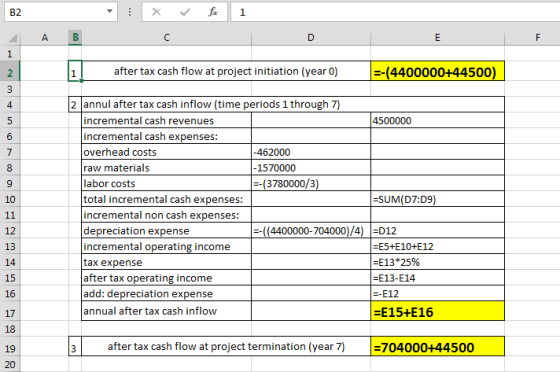This screenshot has height=372, width=560.
Task: Select cell B2 containing 1
Action: [x=75, y=71]
